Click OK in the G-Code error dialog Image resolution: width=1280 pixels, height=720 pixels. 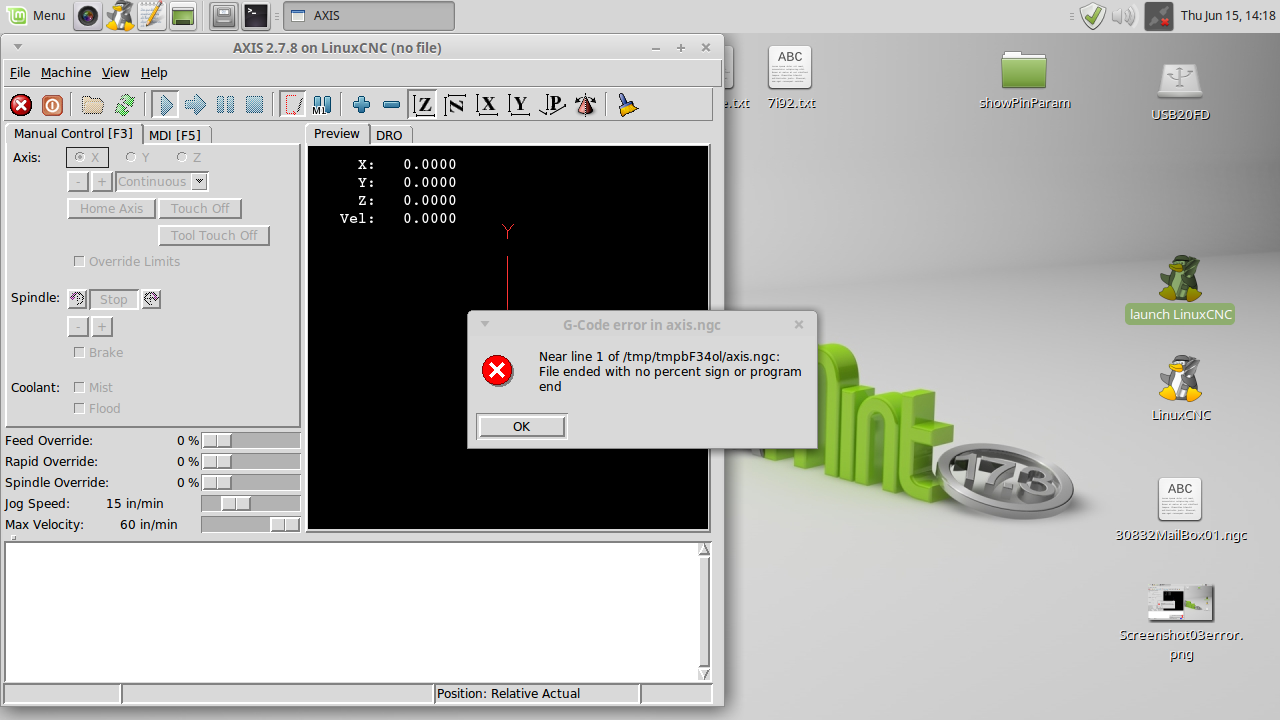(x=521, y=426)
